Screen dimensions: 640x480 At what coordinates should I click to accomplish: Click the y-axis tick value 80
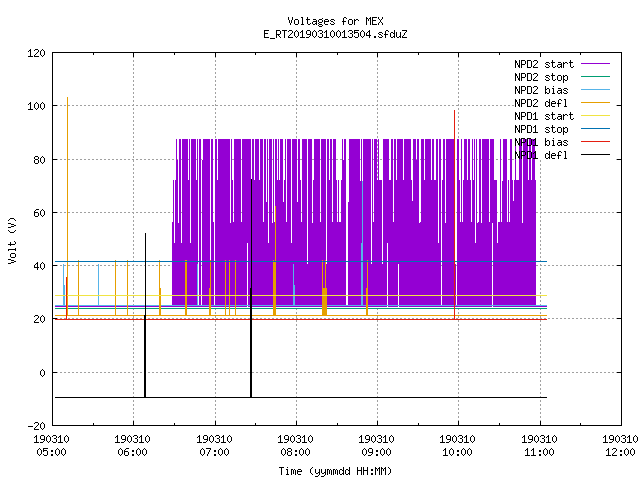[x=39, y=160]
